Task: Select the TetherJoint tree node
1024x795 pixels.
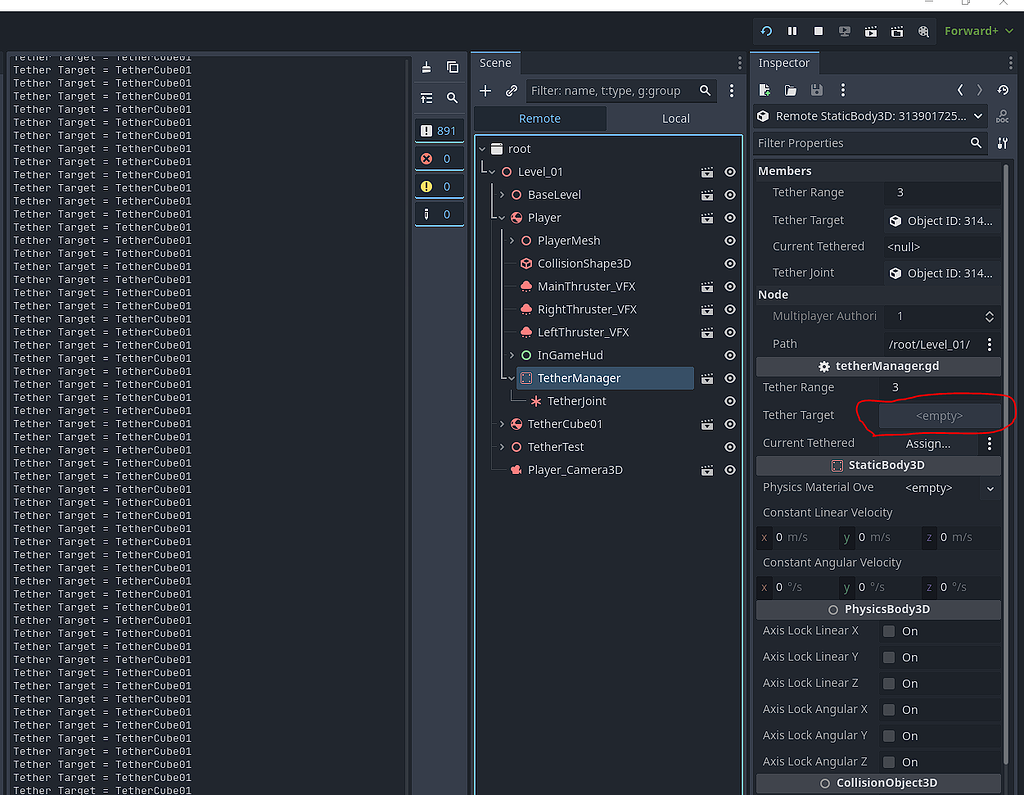Action: click(577, 401)
